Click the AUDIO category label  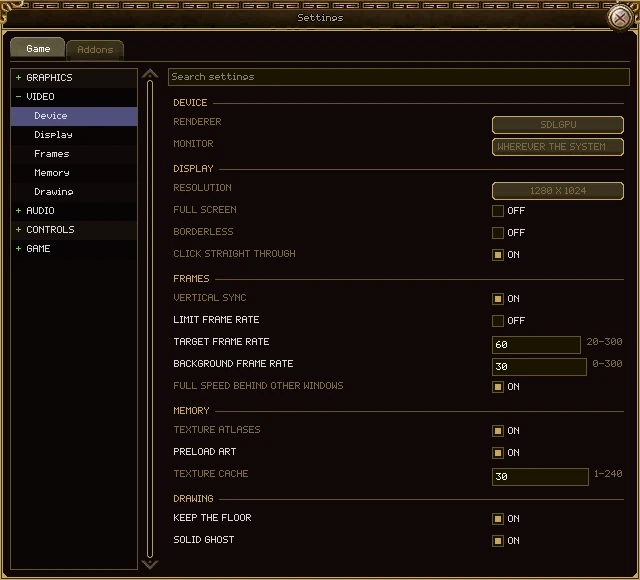click(40, 211)
